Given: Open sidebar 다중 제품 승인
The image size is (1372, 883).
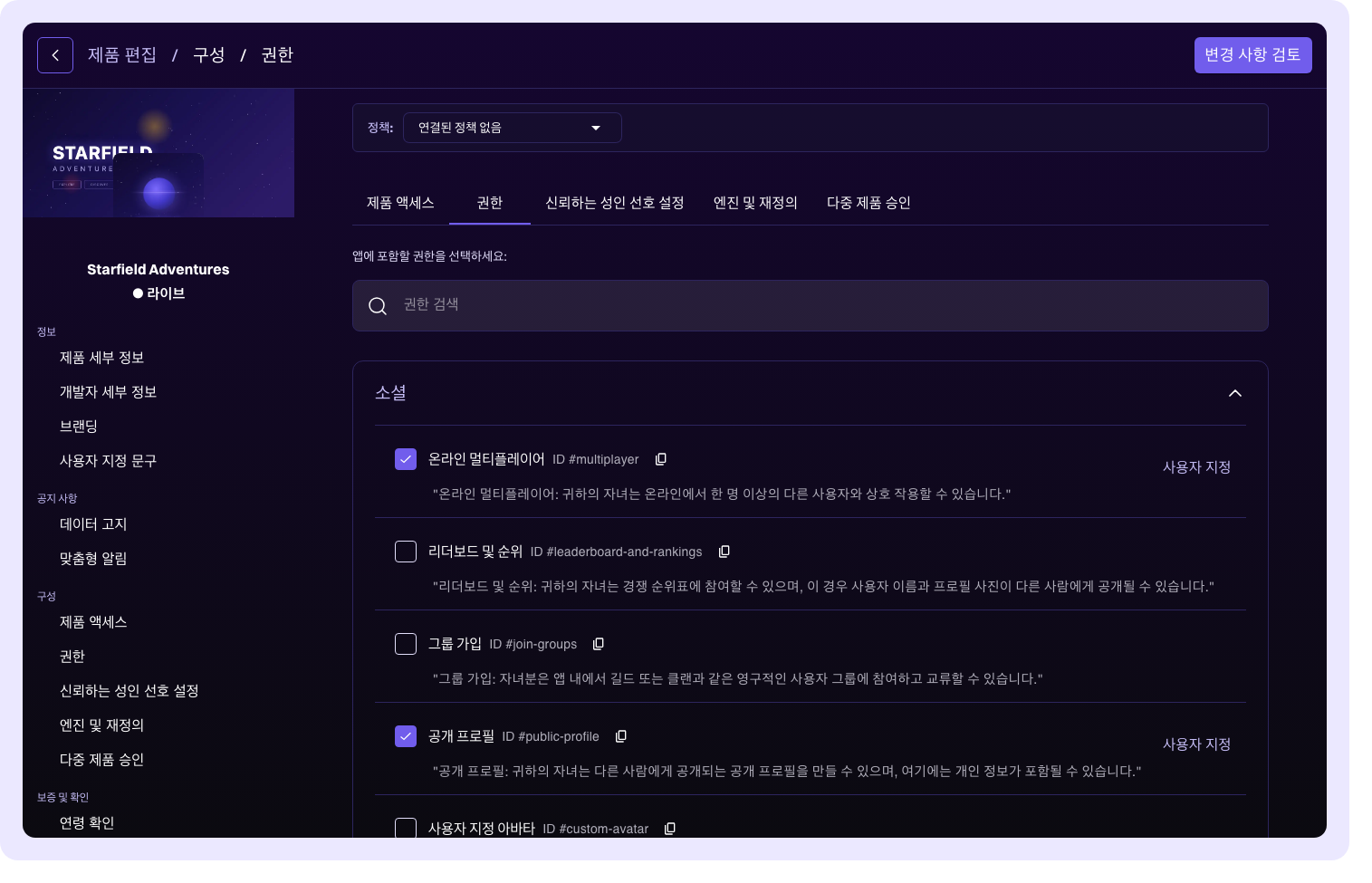Looking at the screenshot, I should coord(102,760).
